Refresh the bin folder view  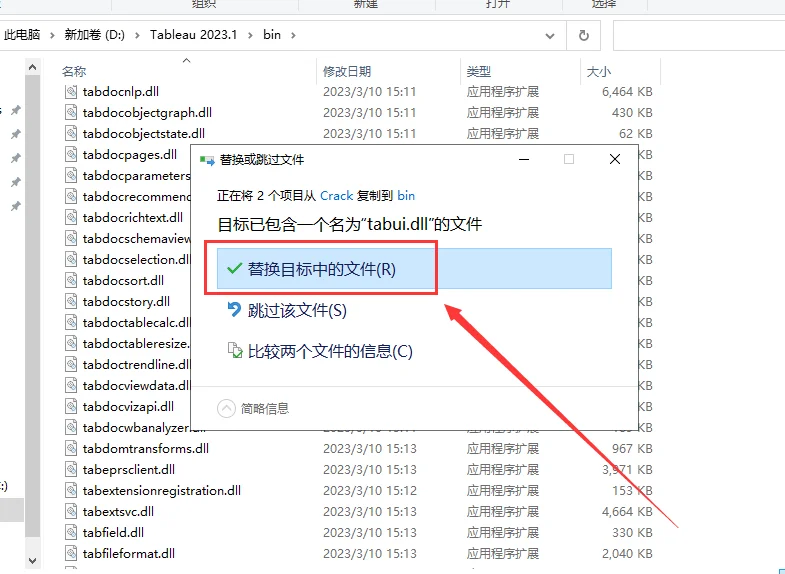[583, 35]
